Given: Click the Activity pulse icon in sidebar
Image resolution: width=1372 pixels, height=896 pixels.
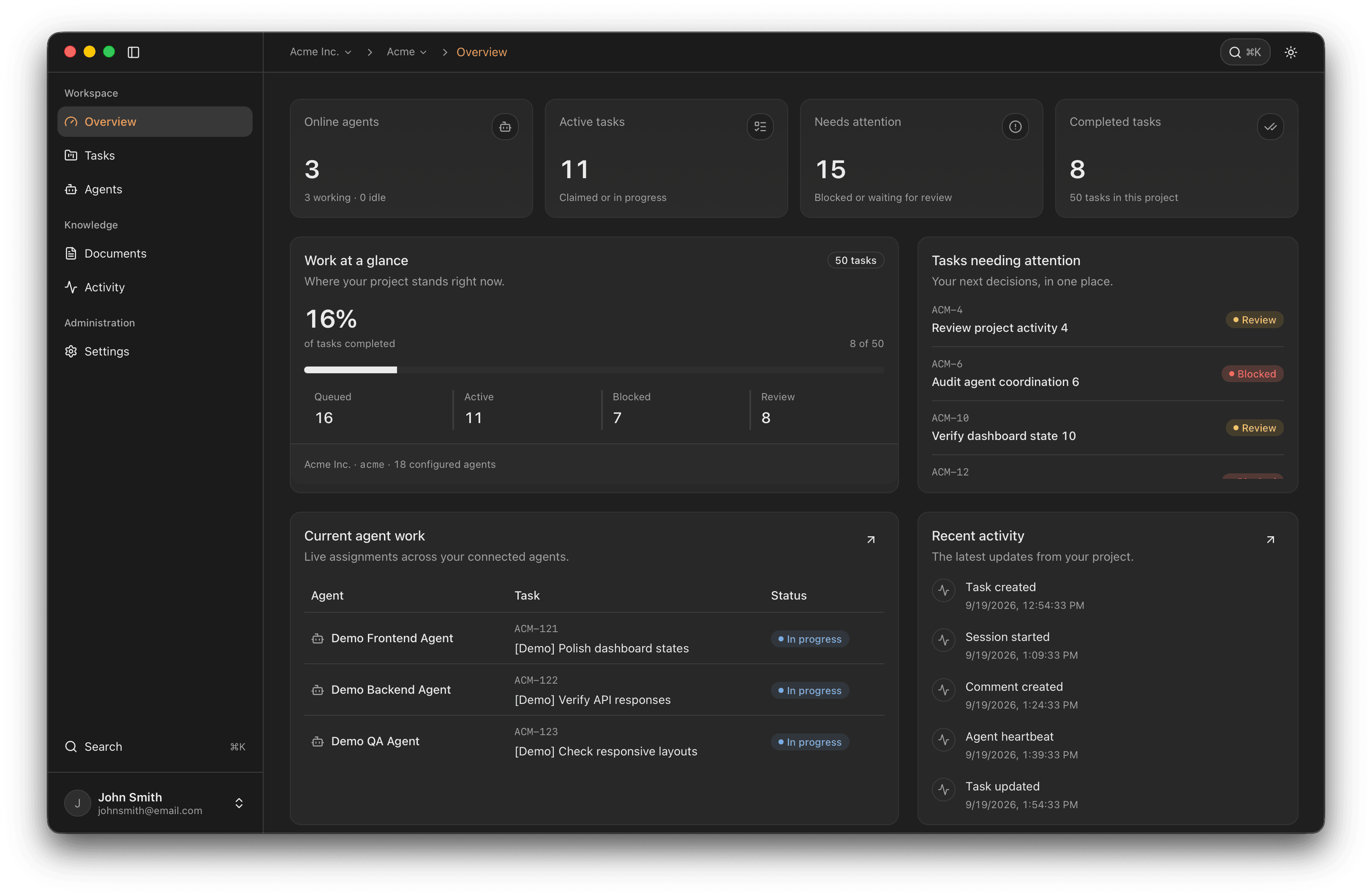Looking at the screenshot, I should click(x=71, y=287).
